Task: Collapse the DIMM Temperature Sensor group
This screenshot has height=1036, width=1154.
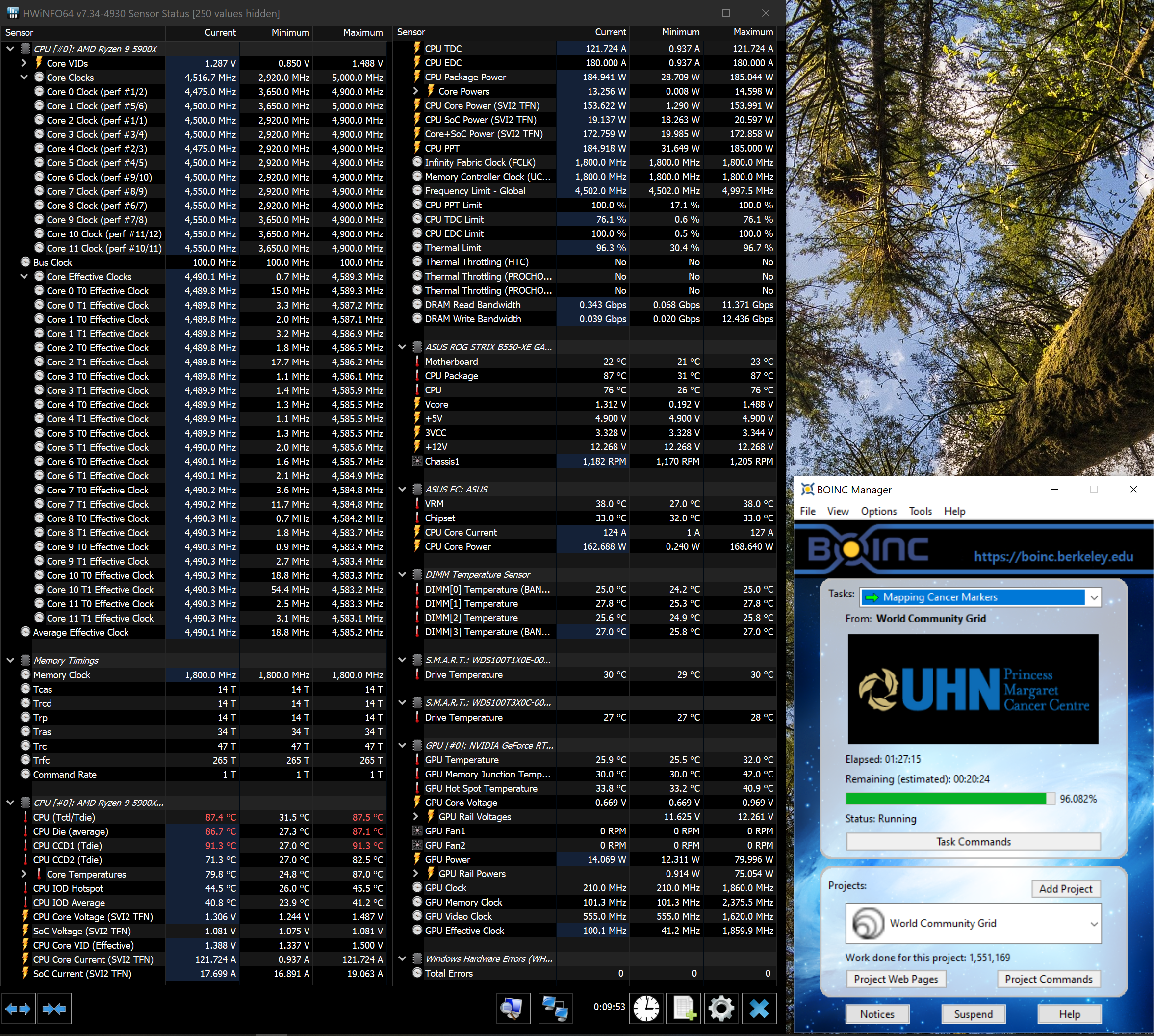Action: coord(402,575)
